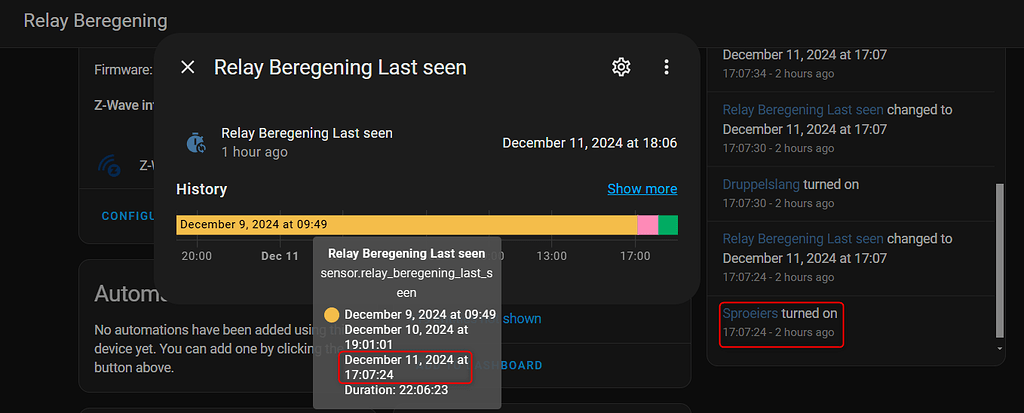Open the three-dot overflow menu
The height and width of the screenshot is (413, 1024).
click(666, 67)
